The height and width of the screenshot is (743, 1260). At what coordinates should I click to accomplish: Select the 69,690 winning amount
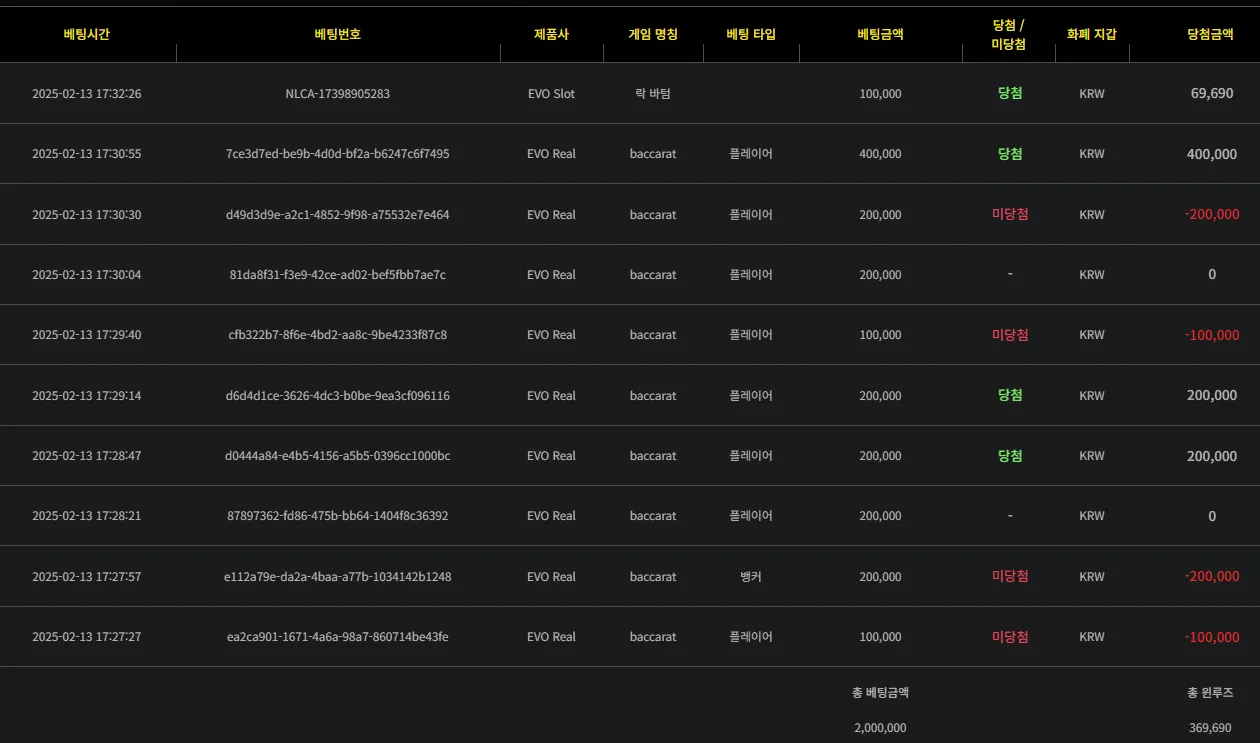click(1212, 94)
